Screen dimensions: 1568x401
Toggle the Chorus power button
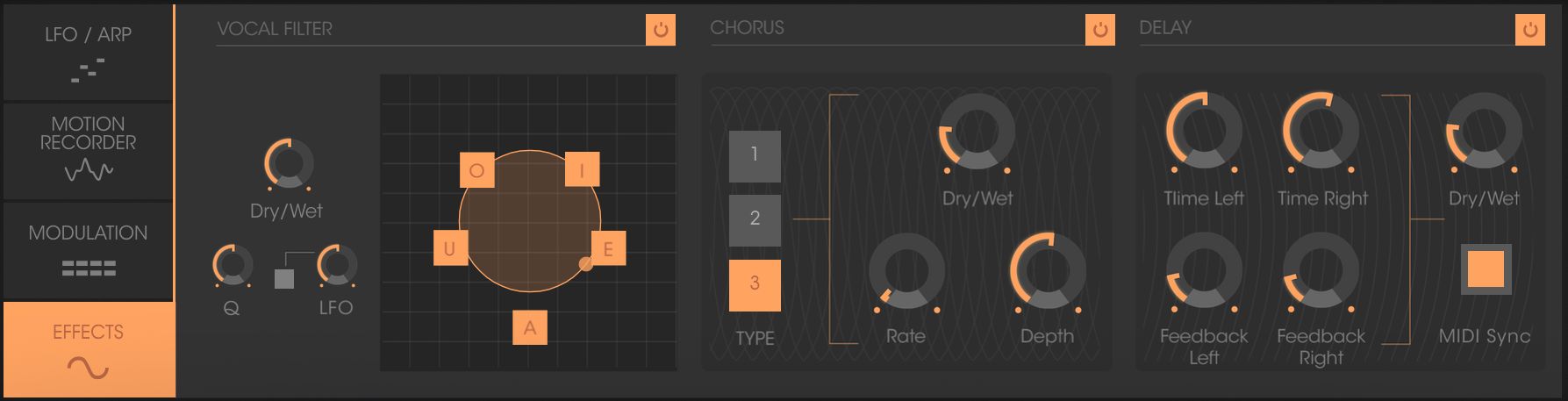tap(1099, 30)
